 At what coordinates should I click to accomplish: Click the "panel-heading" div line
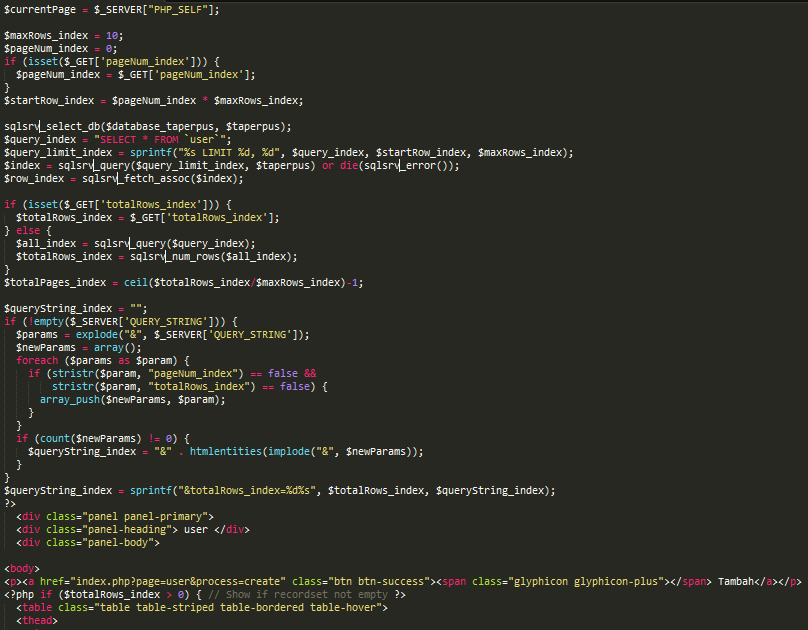(x=132, y=530)
